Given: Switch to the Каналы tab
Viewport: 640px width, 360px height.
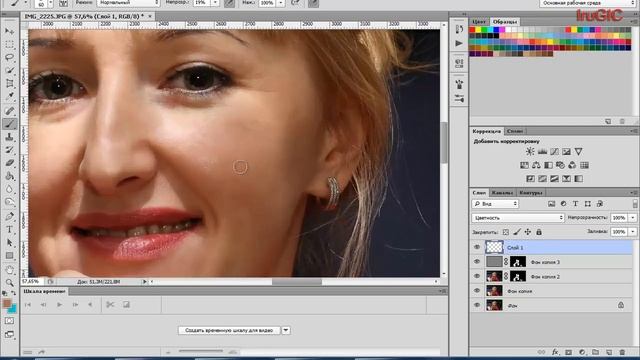Looking at the screenshot, I should [x=502, y=192].
